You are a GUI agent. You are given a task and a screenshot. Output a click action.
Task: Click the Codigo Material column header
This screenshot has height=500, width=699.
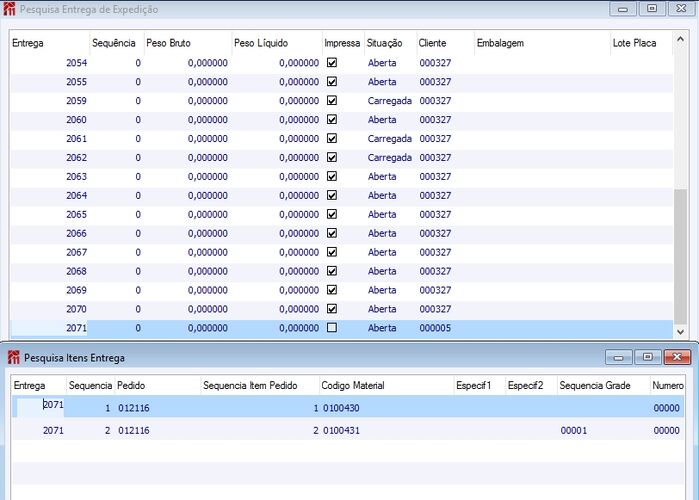(x=386, y=385)
